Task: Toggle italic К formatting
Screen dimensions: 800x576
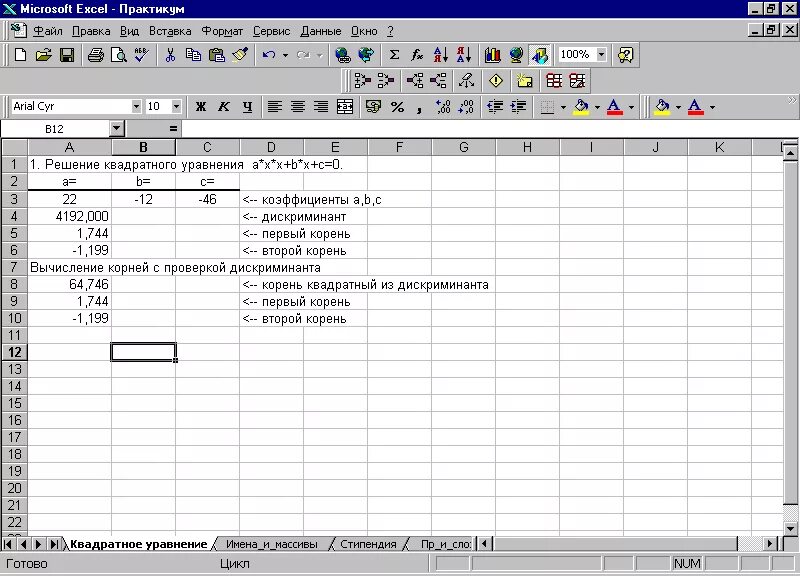Action: [x=223, y=107]
